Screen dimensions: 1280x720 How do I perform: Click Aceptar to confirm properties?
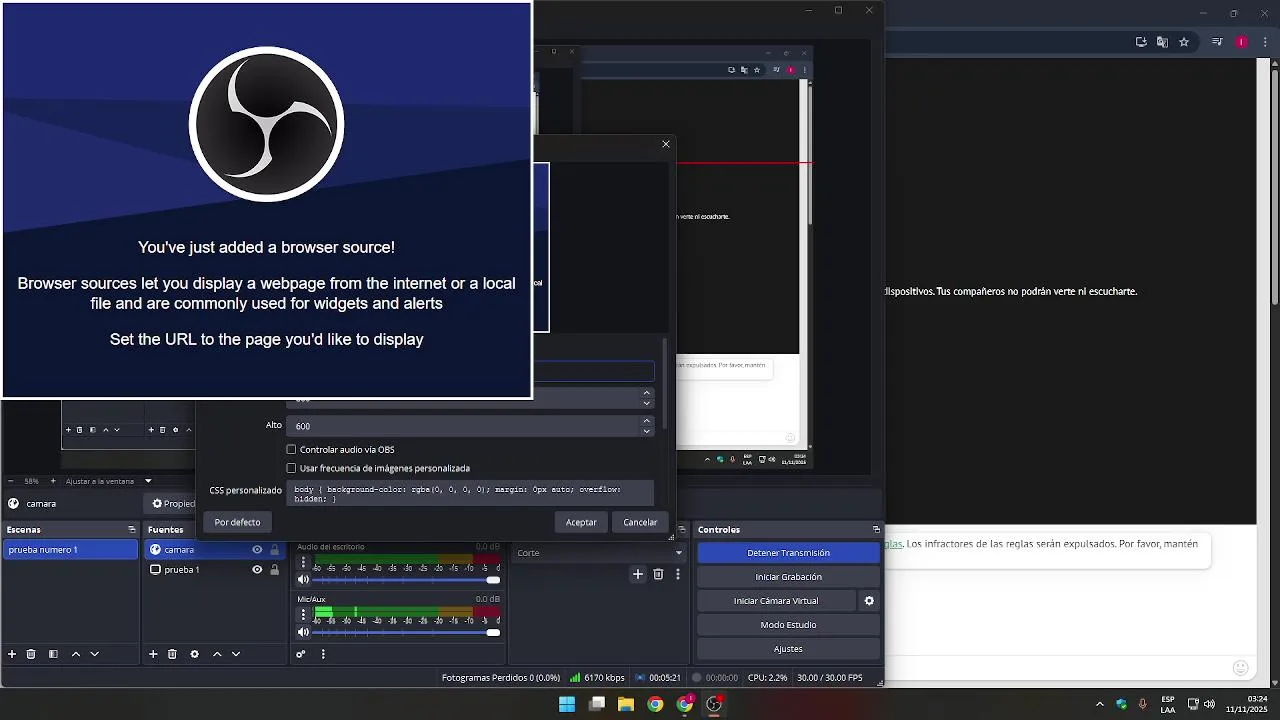(x=581, y=522)
